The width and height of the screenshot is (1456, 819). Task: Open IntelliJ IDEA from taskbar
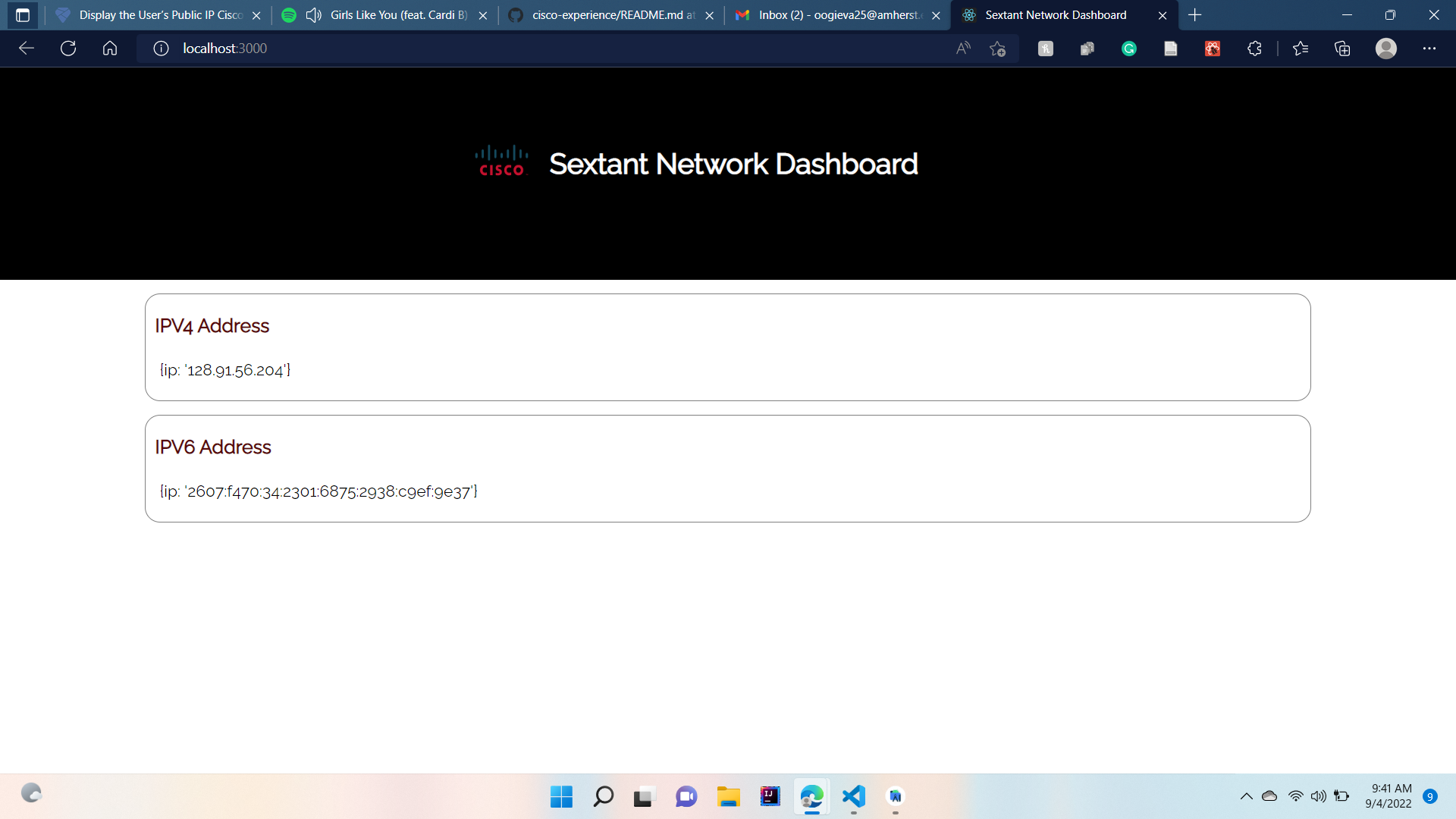click(770, 796)
